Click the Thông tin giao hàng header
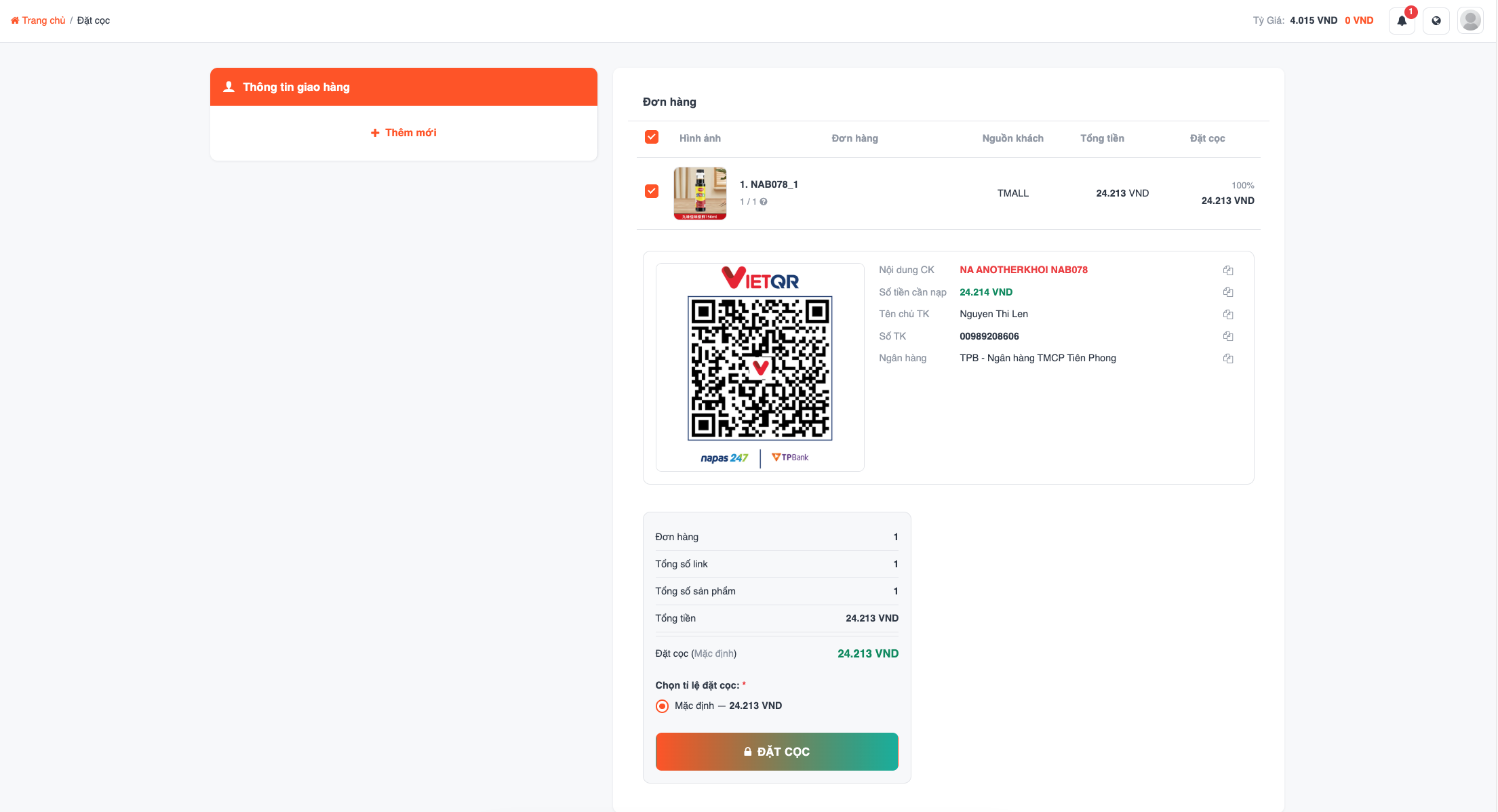 click(x=403, y=87)
